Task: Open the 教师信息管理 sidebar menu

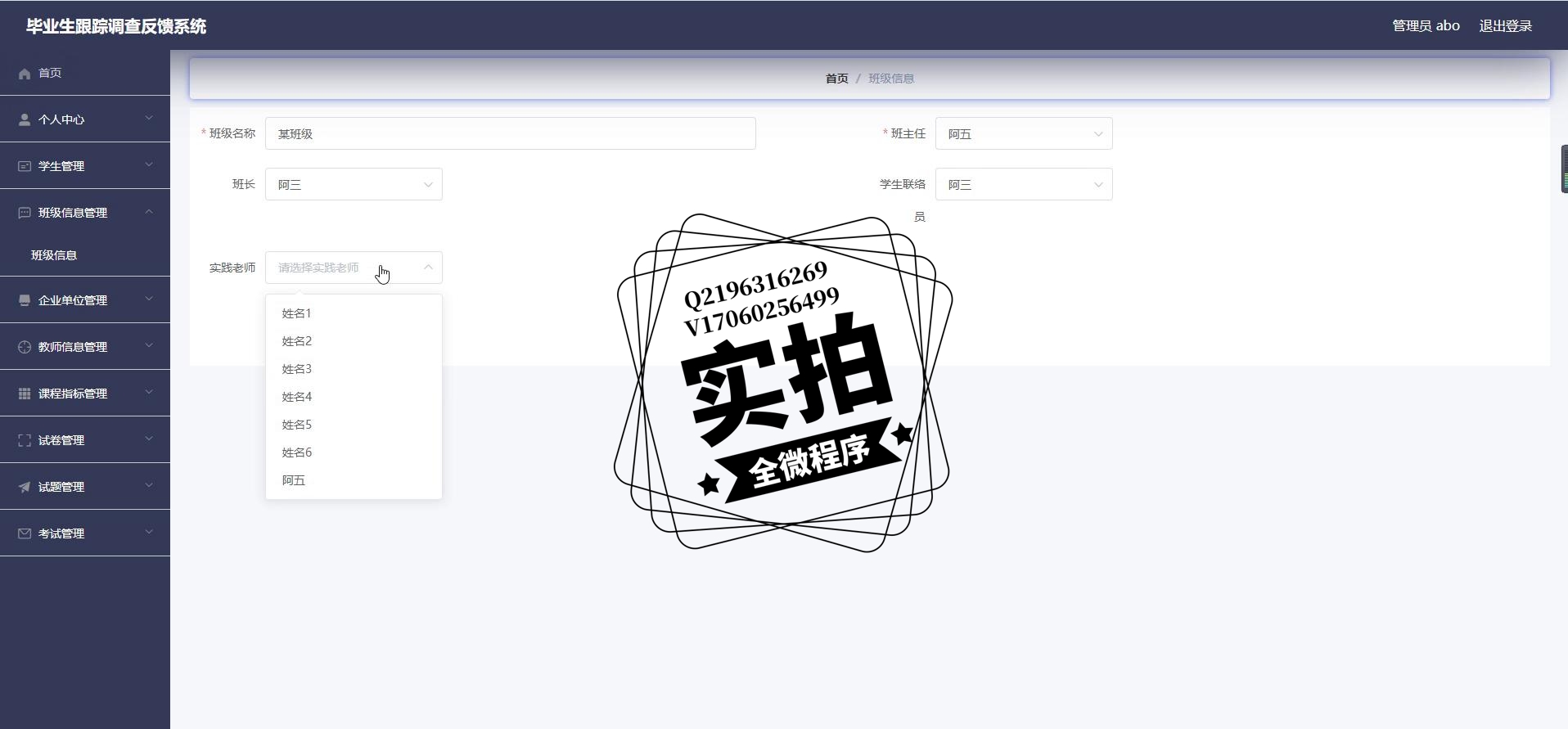Action: click(85, 347)
